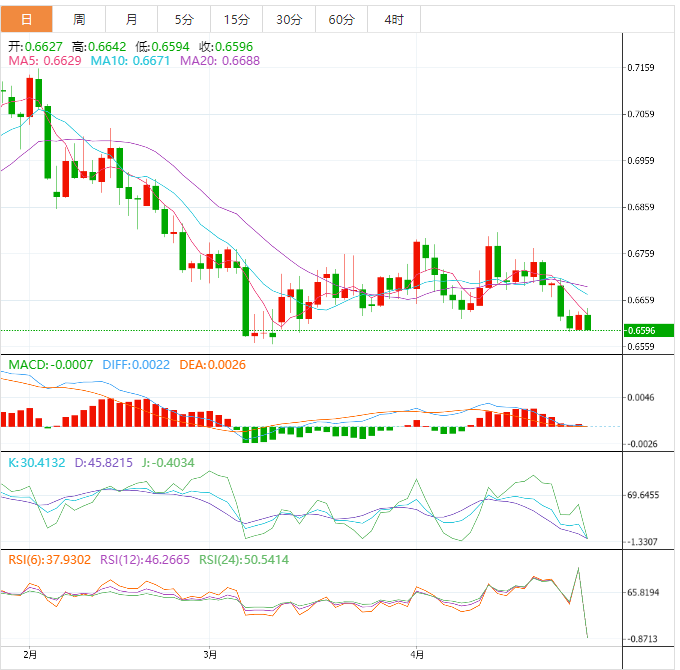
Task: Click the K:30.4132 KDJ label
Action: tap(37, 463)
